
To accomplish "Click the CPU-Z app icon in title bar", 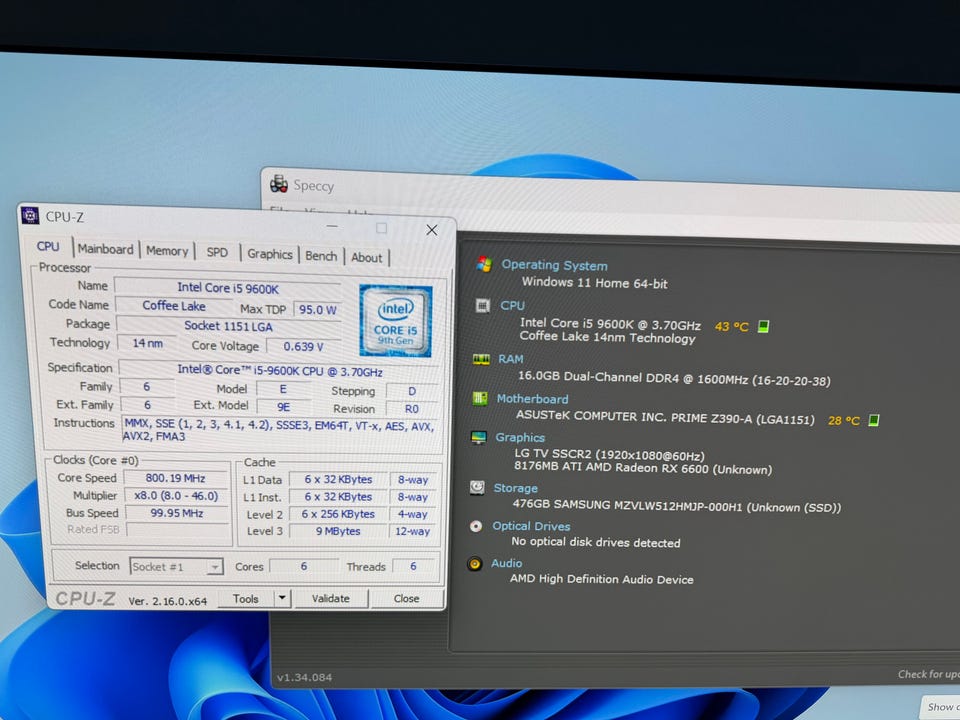I will pyautogui.click(x=29, y=216).
